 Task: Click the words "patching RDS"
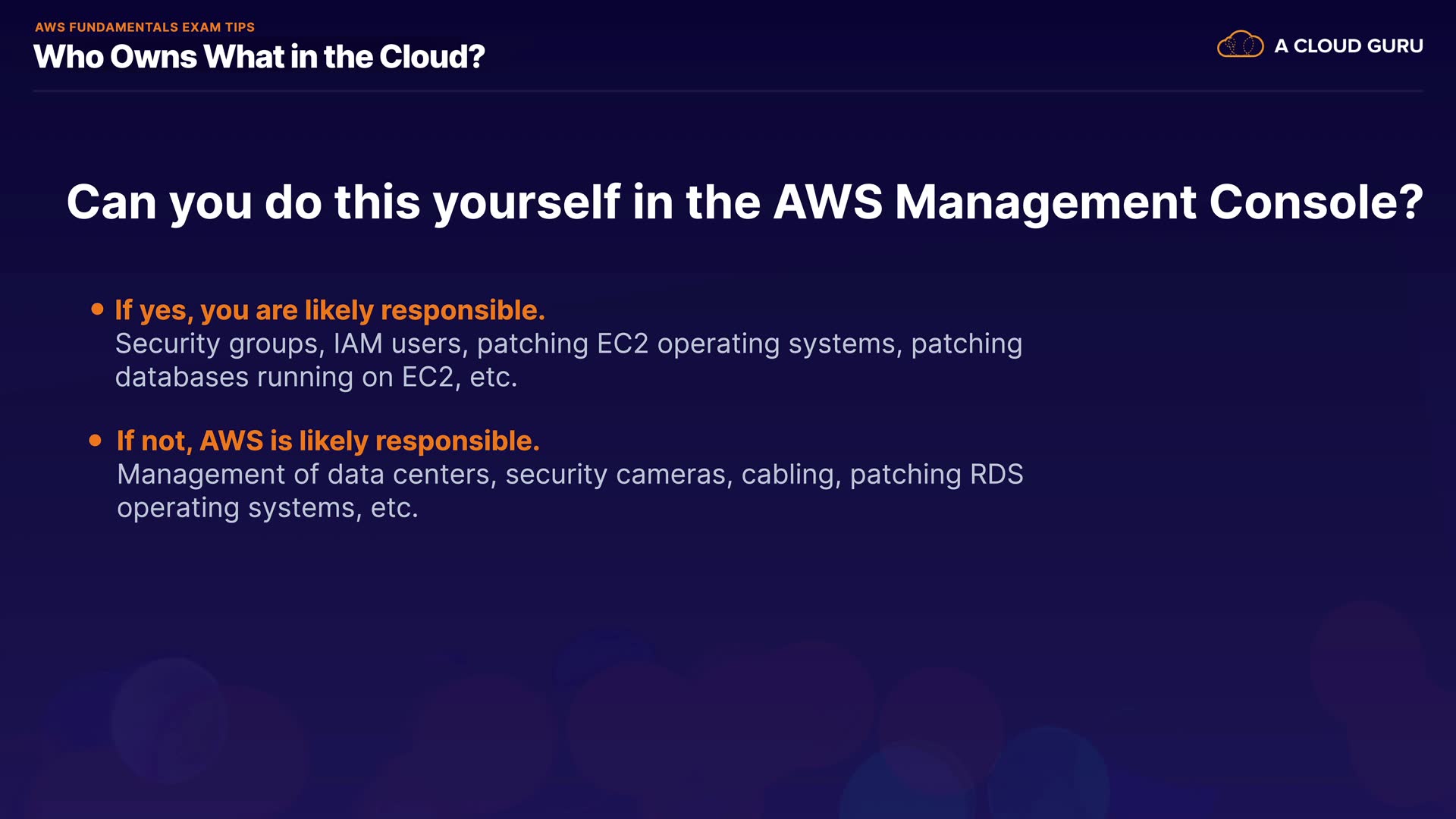tap(936, 475)
